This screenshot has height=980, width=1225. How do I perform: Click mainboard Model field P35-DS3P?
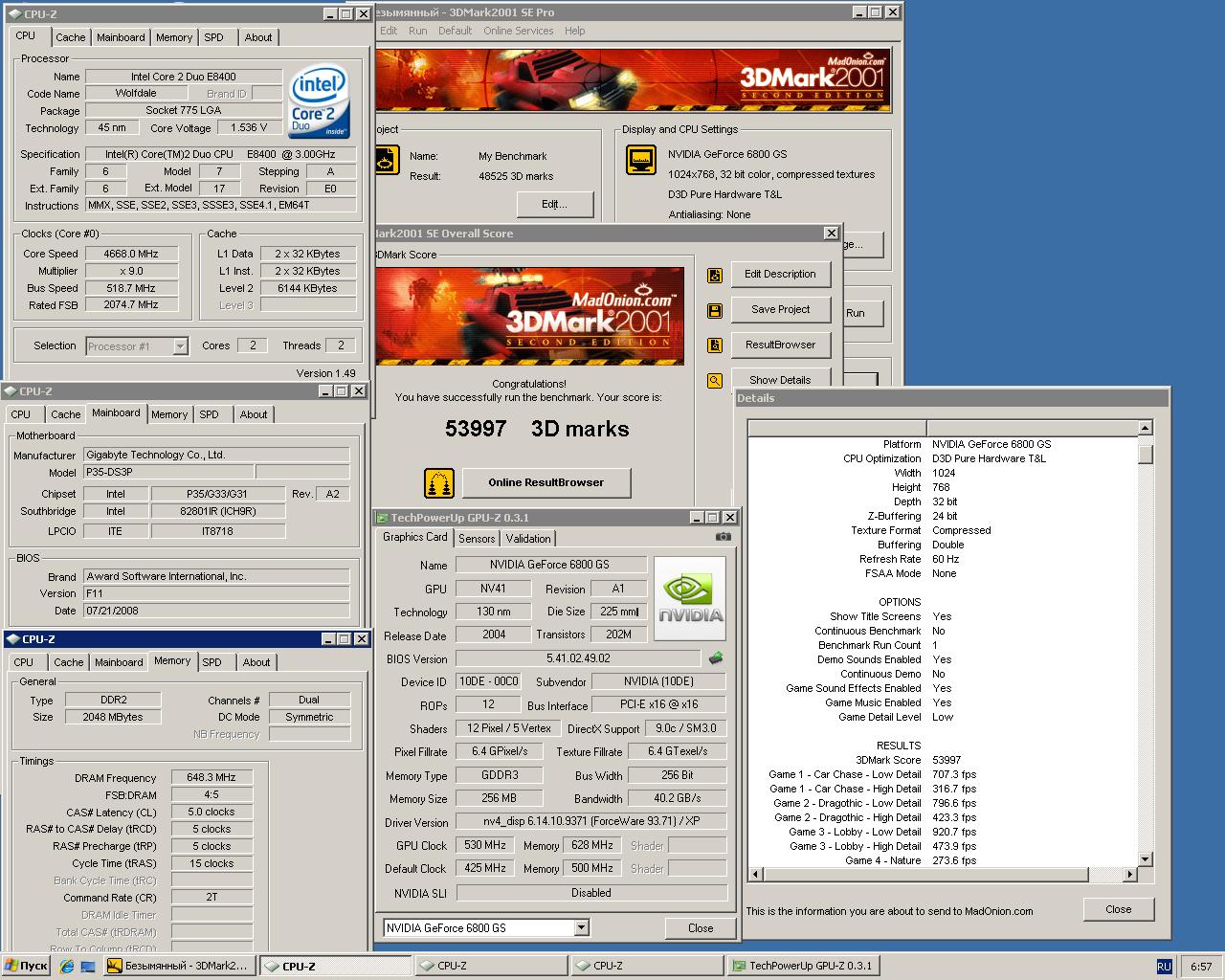tap(169, 473)
